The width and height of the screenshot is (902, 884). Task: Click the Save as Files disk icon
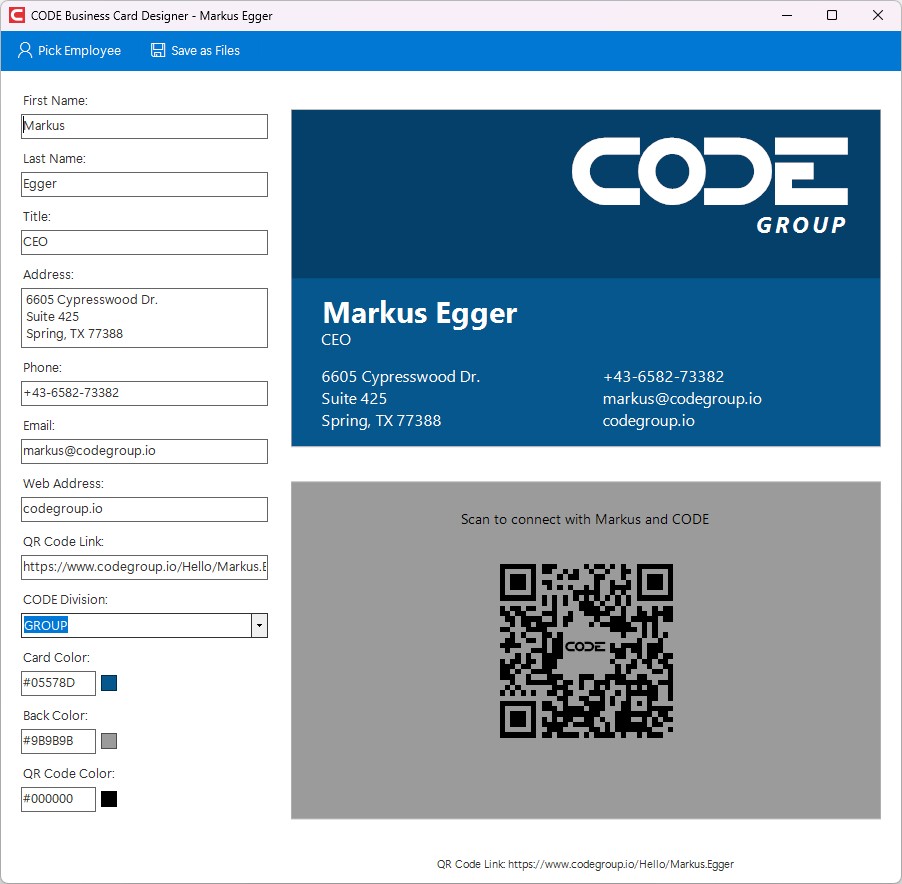coord(158,50)
